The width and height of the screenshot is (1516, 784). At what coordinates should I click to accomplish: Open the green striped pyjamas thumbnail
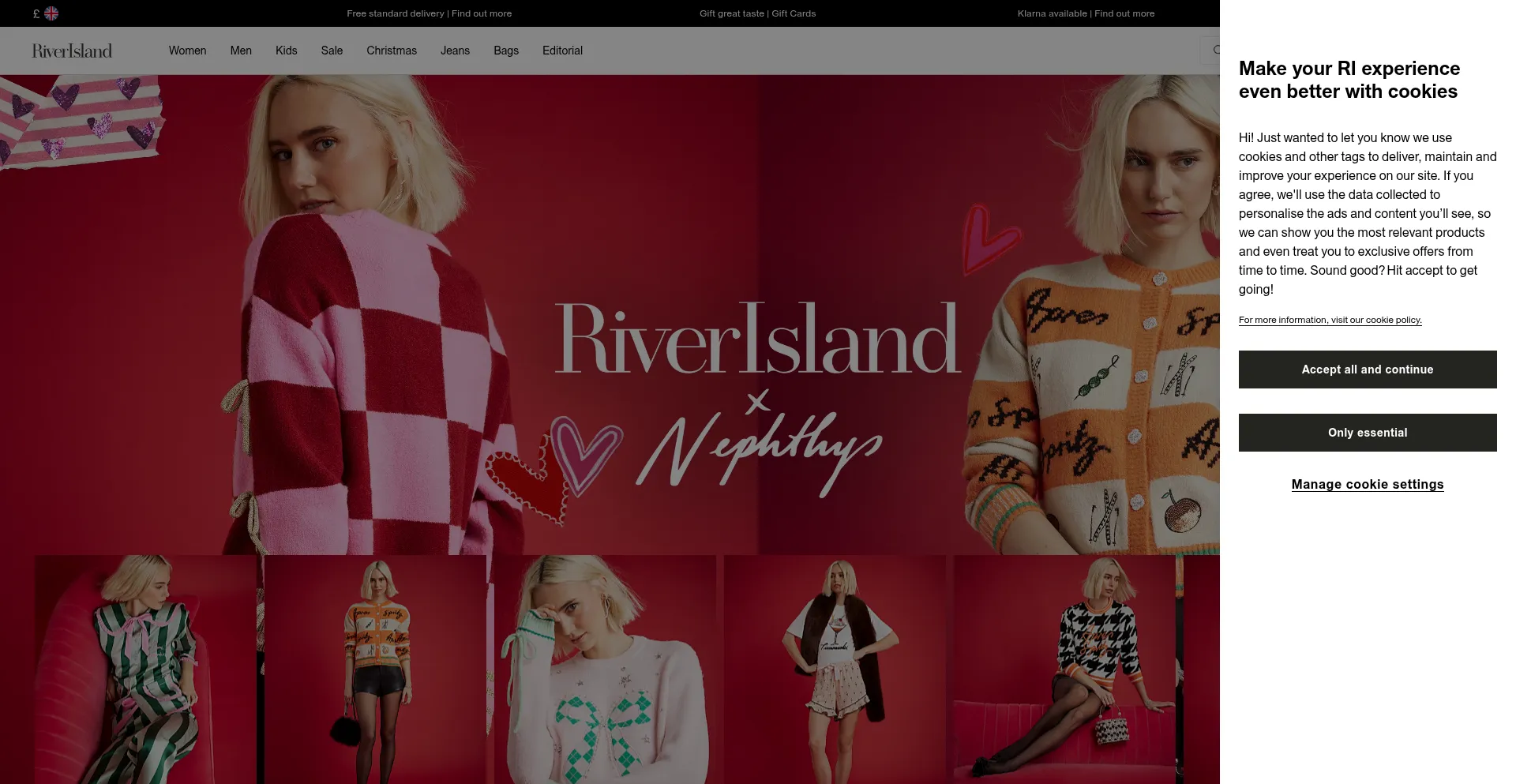145,670
